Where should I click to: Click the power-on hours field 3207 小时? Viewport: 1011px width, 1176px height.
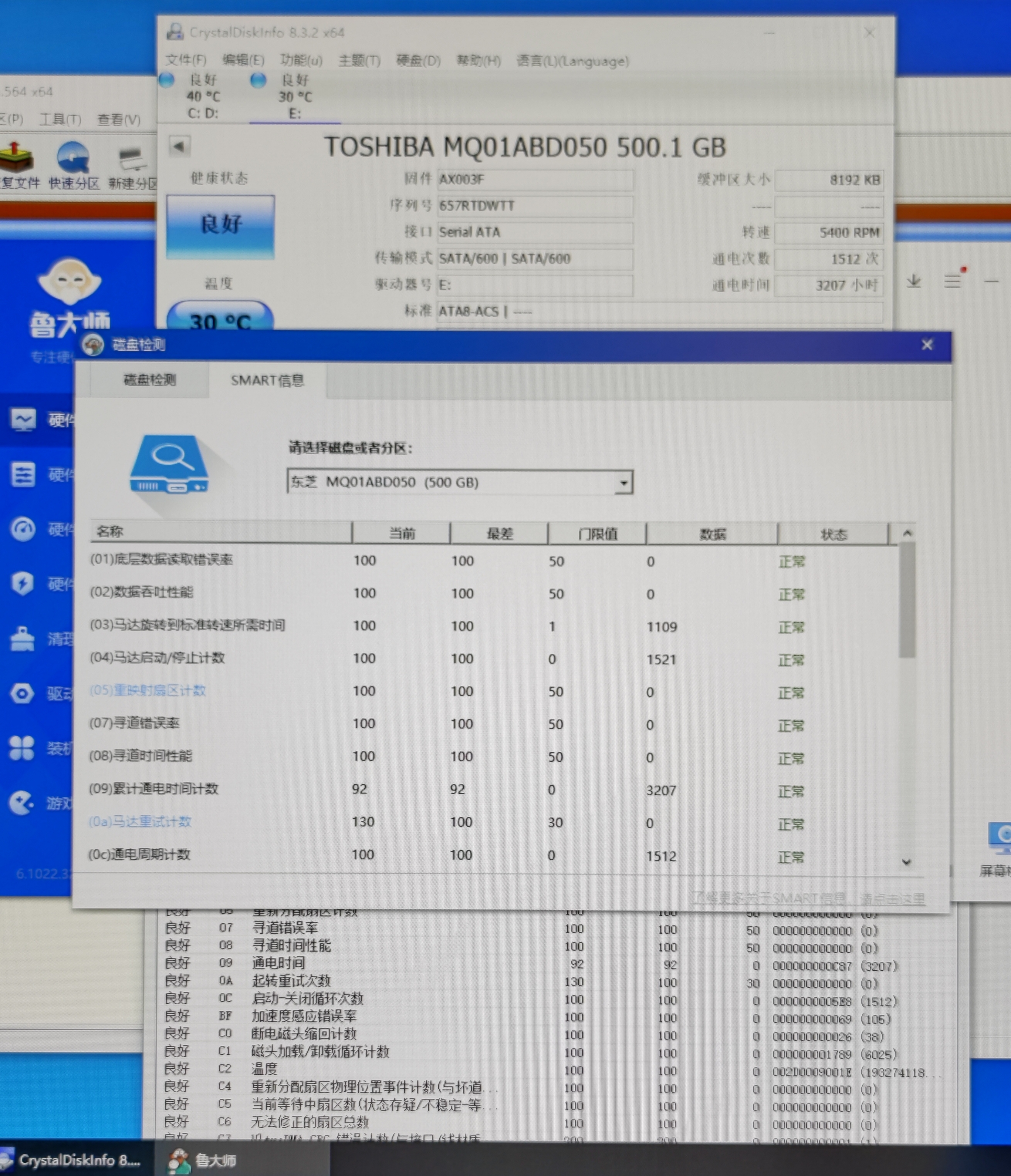point(829,286)
